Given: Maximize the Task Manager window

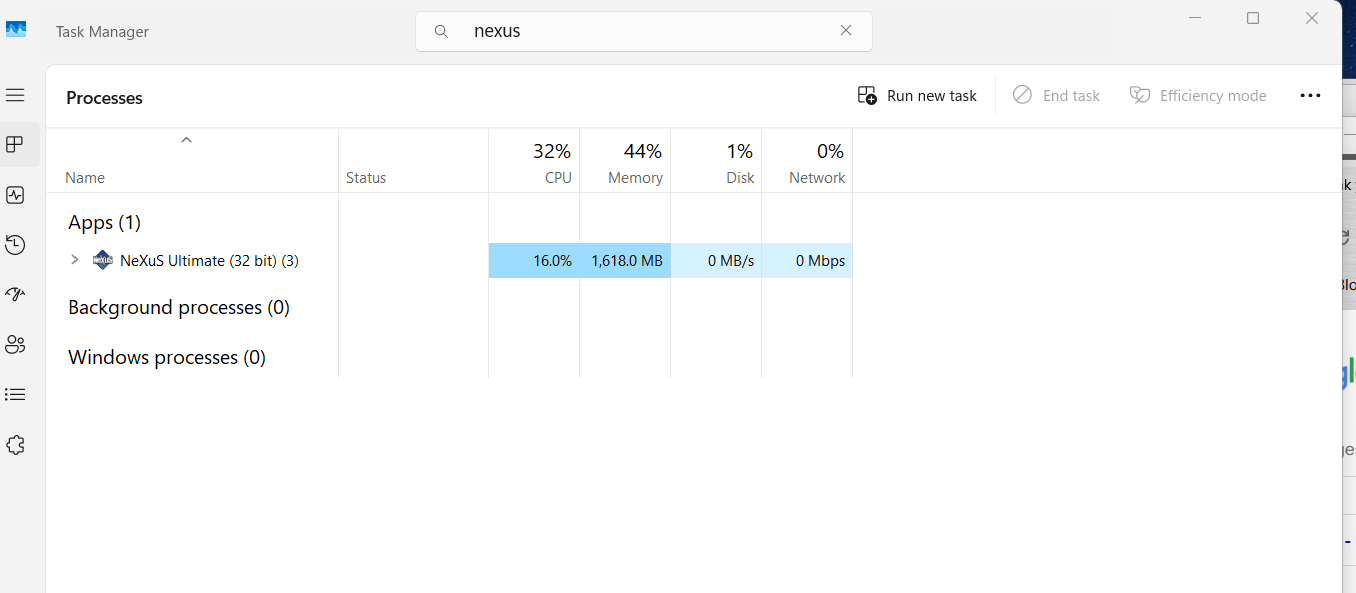Looking at the screenshot, I should (x=1253, y=18).
